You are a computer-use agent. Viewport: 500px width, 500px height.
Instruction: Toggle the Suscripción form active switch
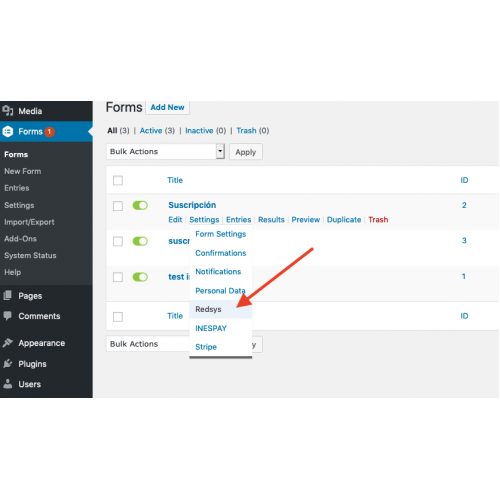(x=140, y=205)
